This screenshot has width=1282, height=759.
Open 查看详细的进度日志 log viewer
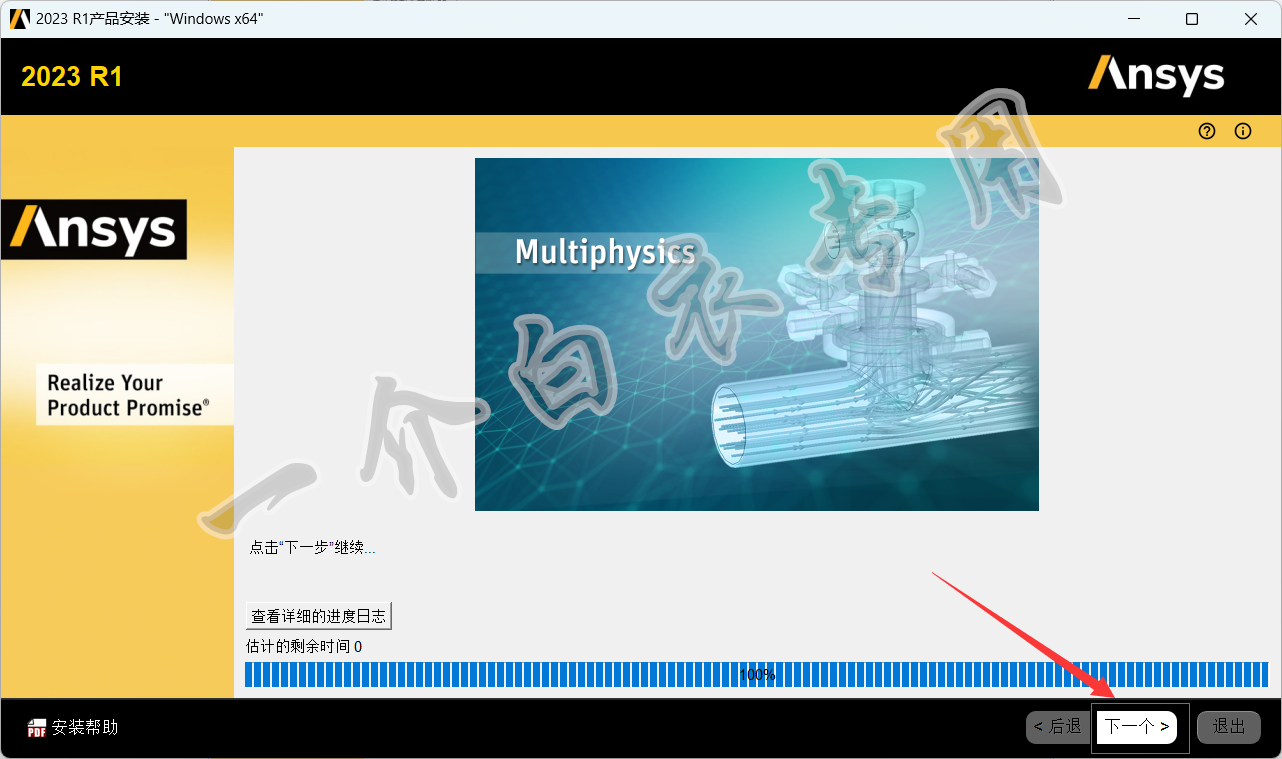(318, 616)
